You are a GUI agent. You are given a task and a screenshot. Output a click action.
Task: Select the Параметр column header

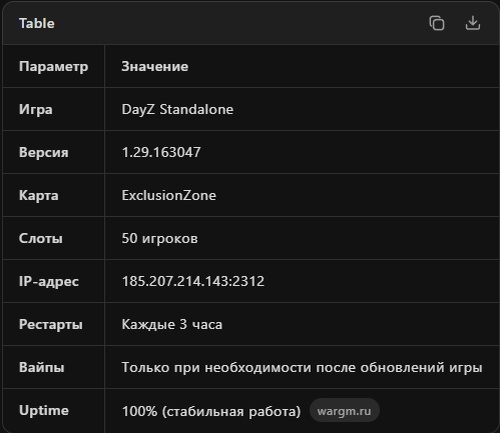coord(54,66)
